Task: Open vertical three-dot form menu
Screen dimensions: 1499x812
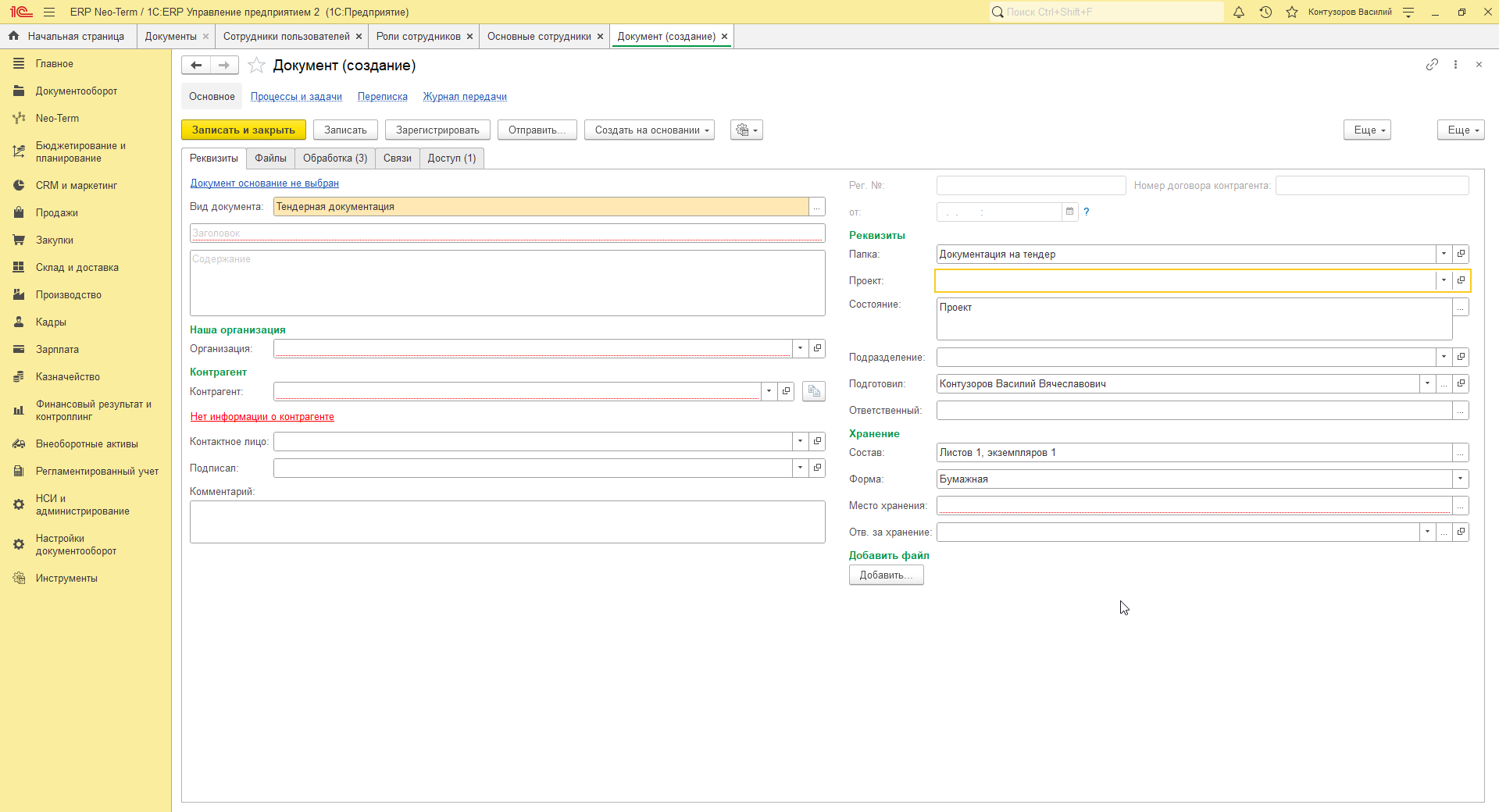Action: [x=1455, y=65]
